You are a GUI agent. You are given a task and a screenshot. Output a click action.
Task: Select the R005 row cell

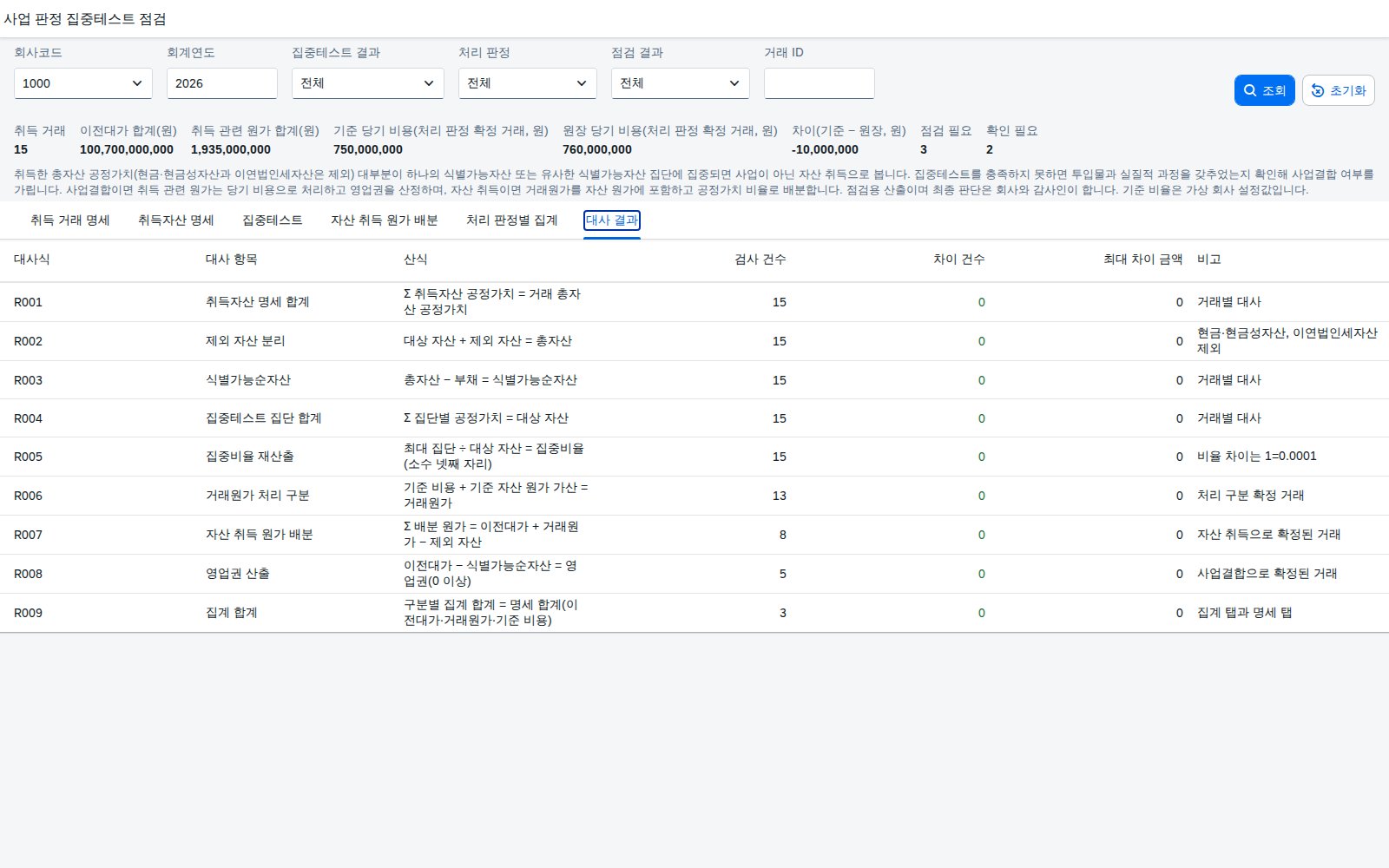pyautogui.click(x=28, y=457)
